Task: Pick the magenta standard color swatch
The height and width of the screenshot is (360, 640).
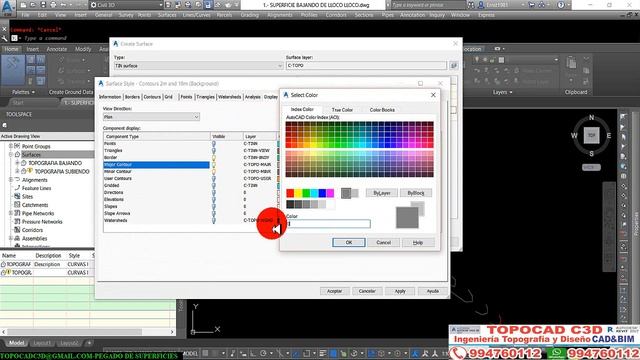Action: (x=330, y=193)
